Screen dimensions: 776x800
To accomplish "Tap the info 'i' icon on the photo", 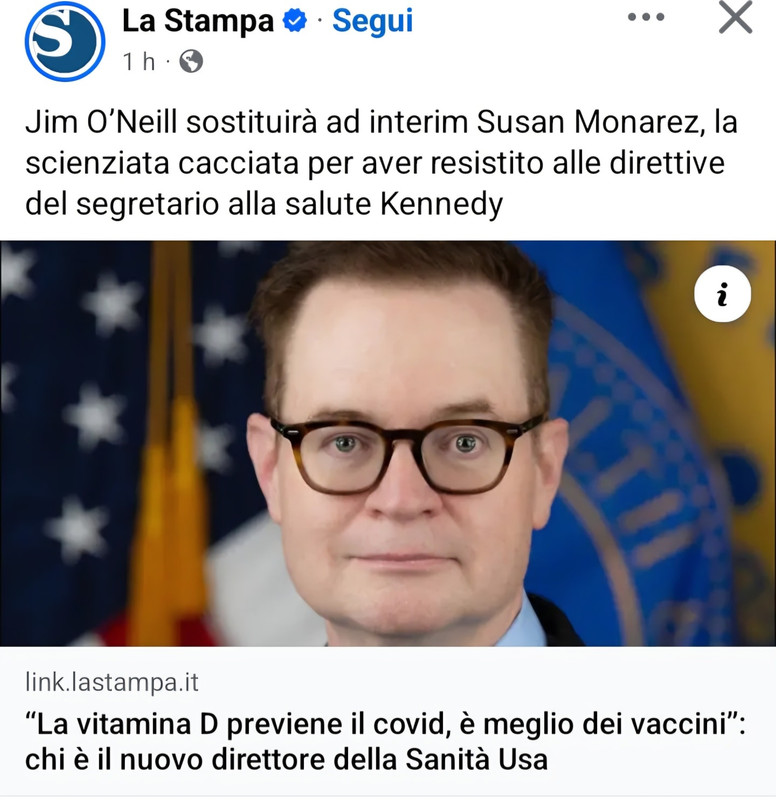I will (722, 294).
